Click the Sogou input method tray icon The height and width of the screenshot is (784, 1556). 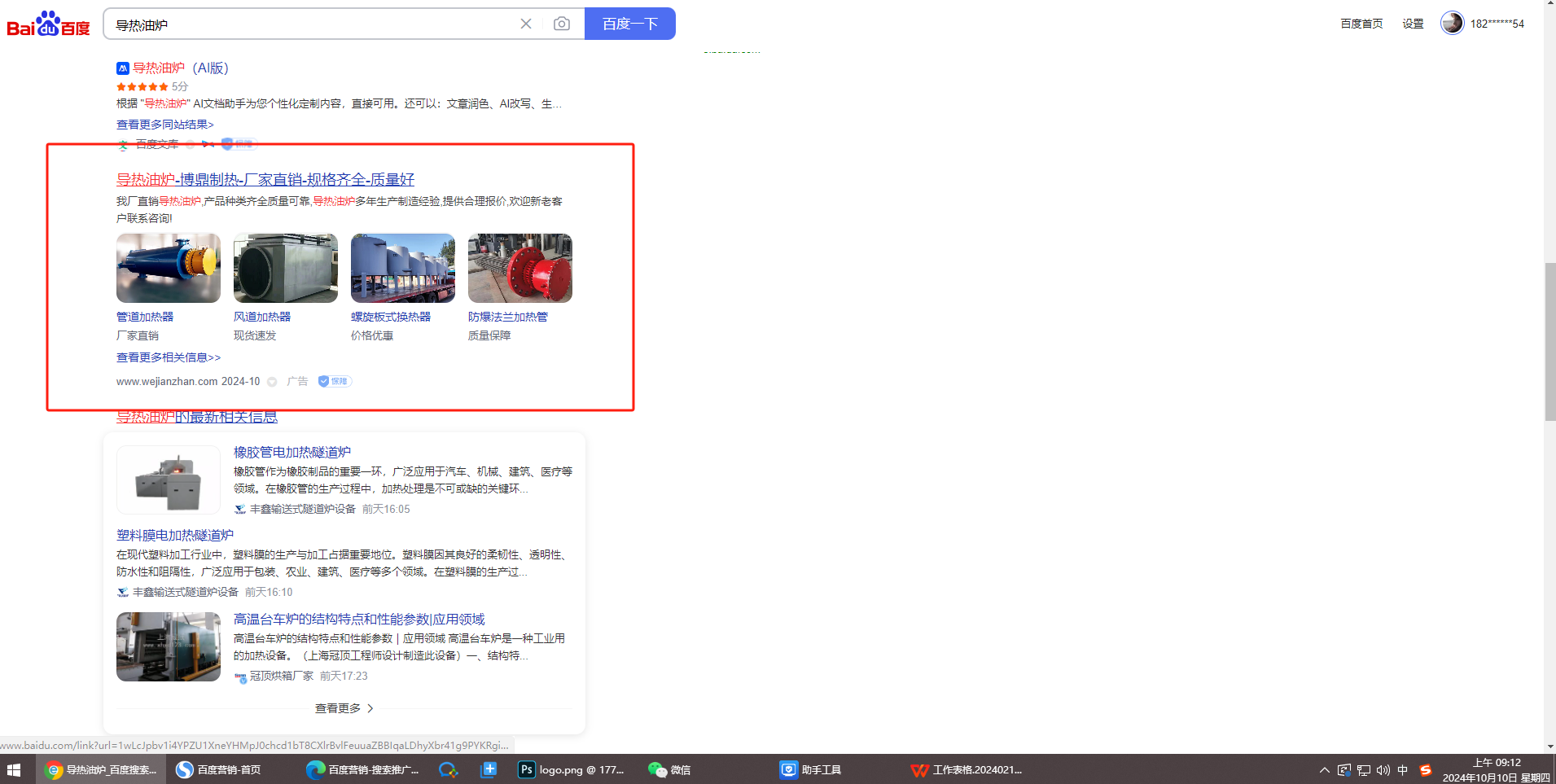click(1425, 770)
